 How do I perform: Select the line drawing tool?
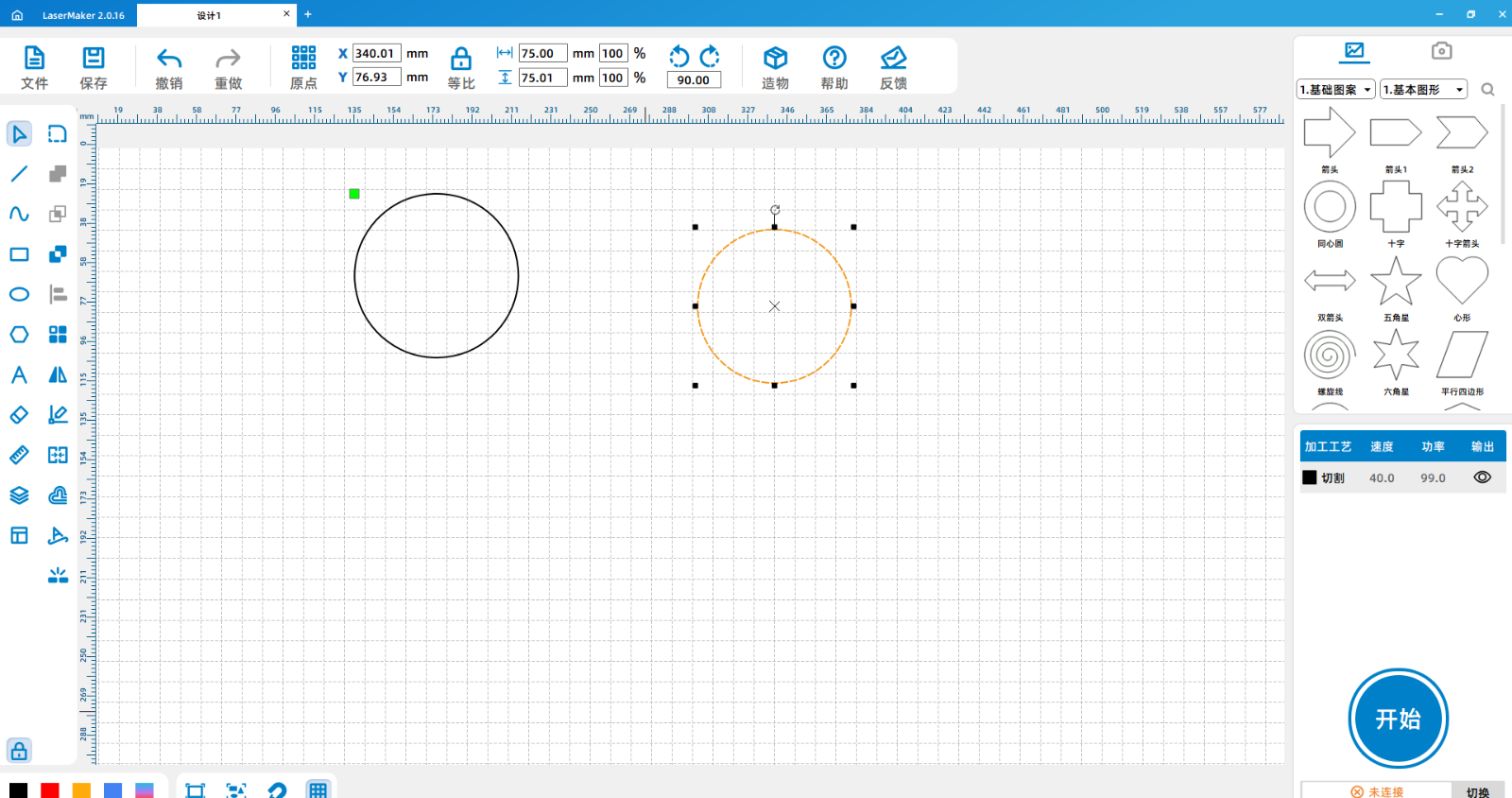[19, 174]
